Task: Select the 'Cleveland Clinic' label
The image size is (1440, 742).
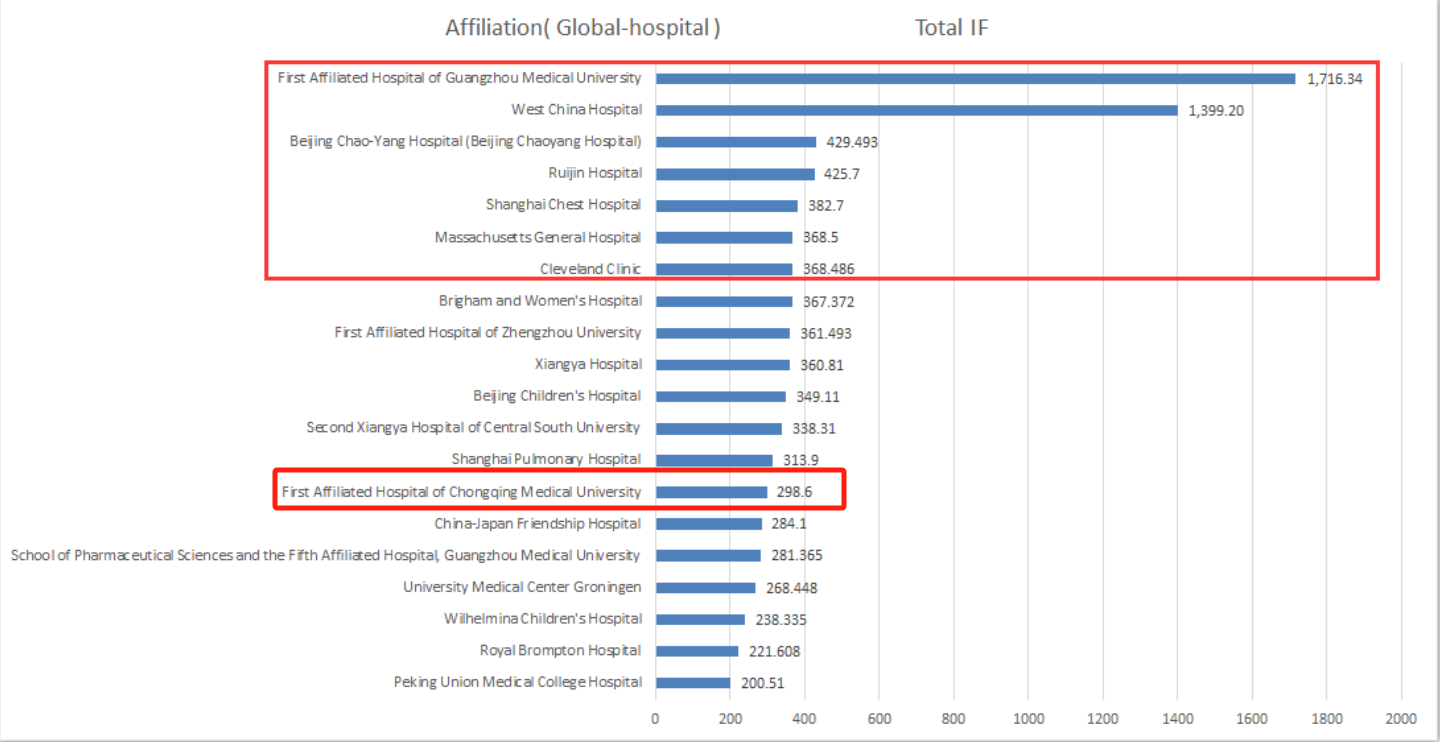Action: click(x=590, y=268)
